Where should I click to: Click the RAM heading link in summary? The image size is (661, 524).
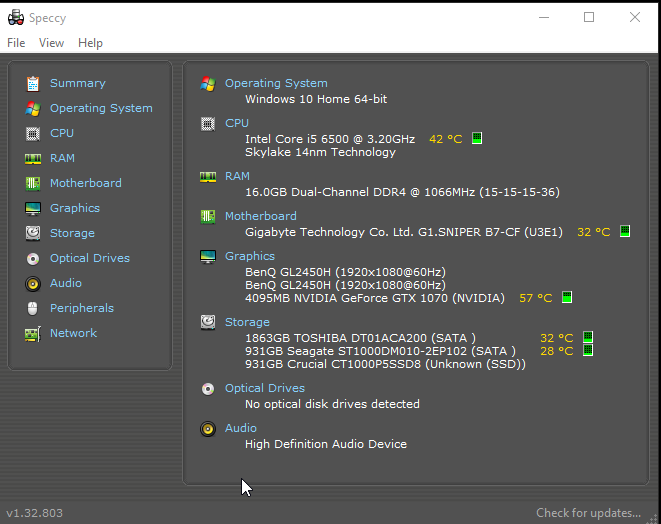237,176
